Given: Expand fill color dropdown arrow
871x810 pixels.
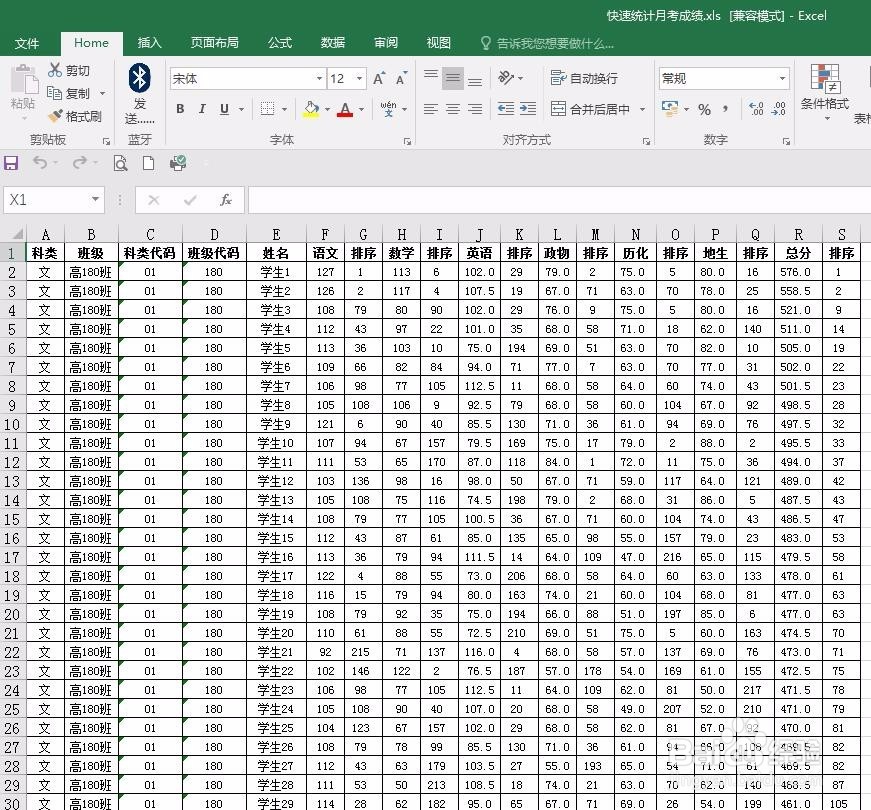Looking at the screenshot, I should [x=328, y=109].
